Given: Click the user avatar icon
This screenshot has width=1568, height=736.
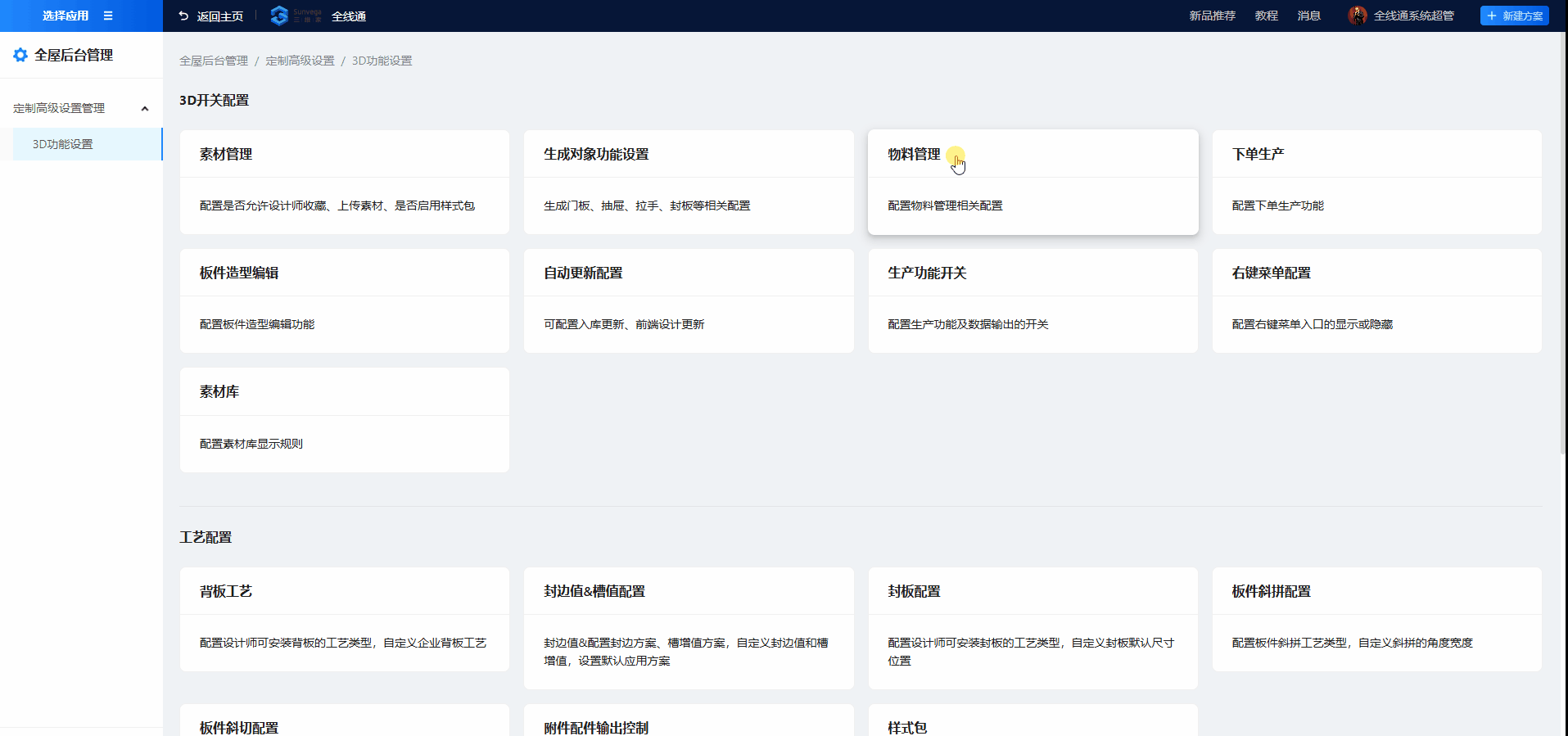Looking at the screenshot, I should coord(1357,16).
